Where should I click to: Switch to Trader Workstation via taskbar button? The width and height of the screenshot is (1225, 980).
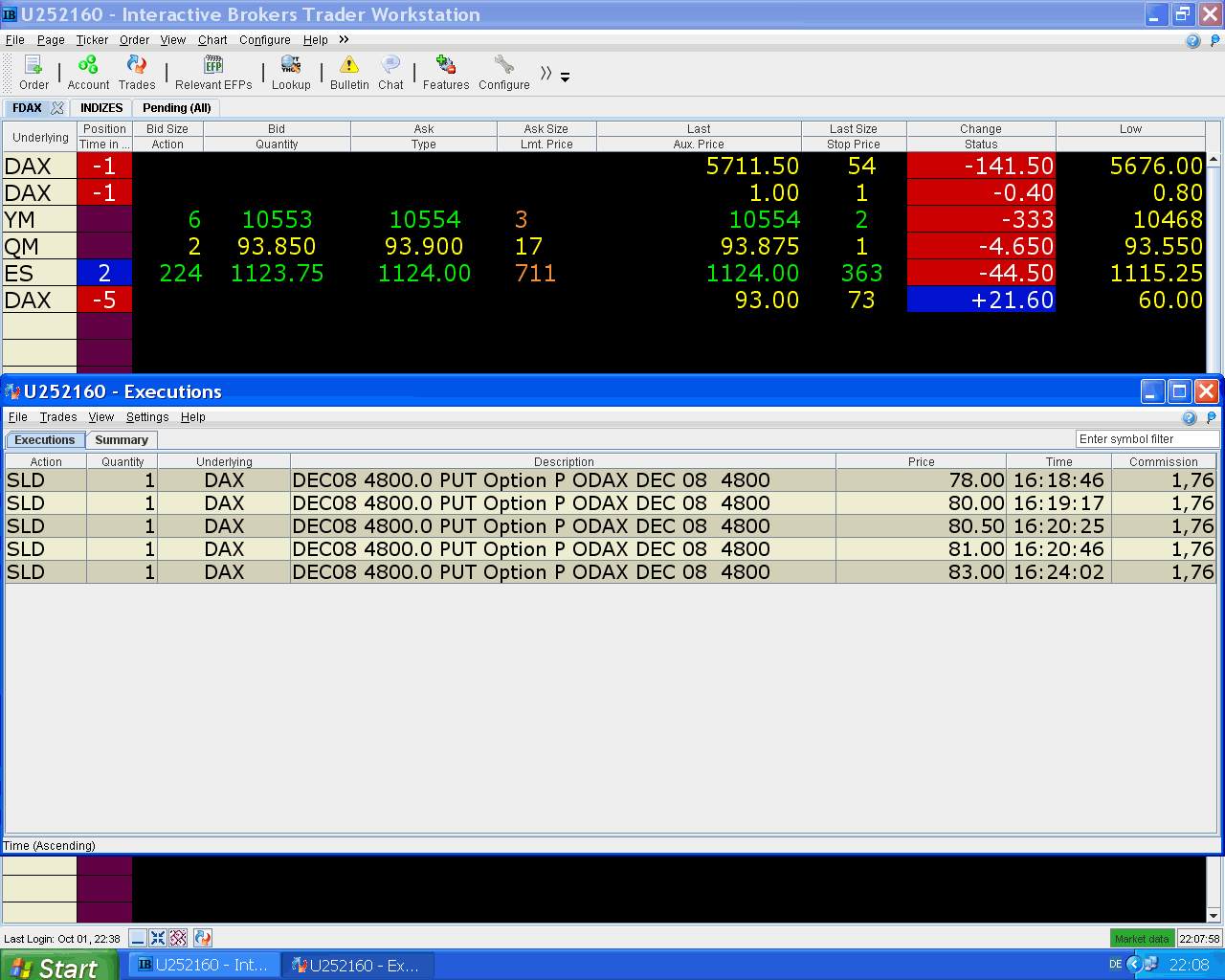tap(204, 966)
